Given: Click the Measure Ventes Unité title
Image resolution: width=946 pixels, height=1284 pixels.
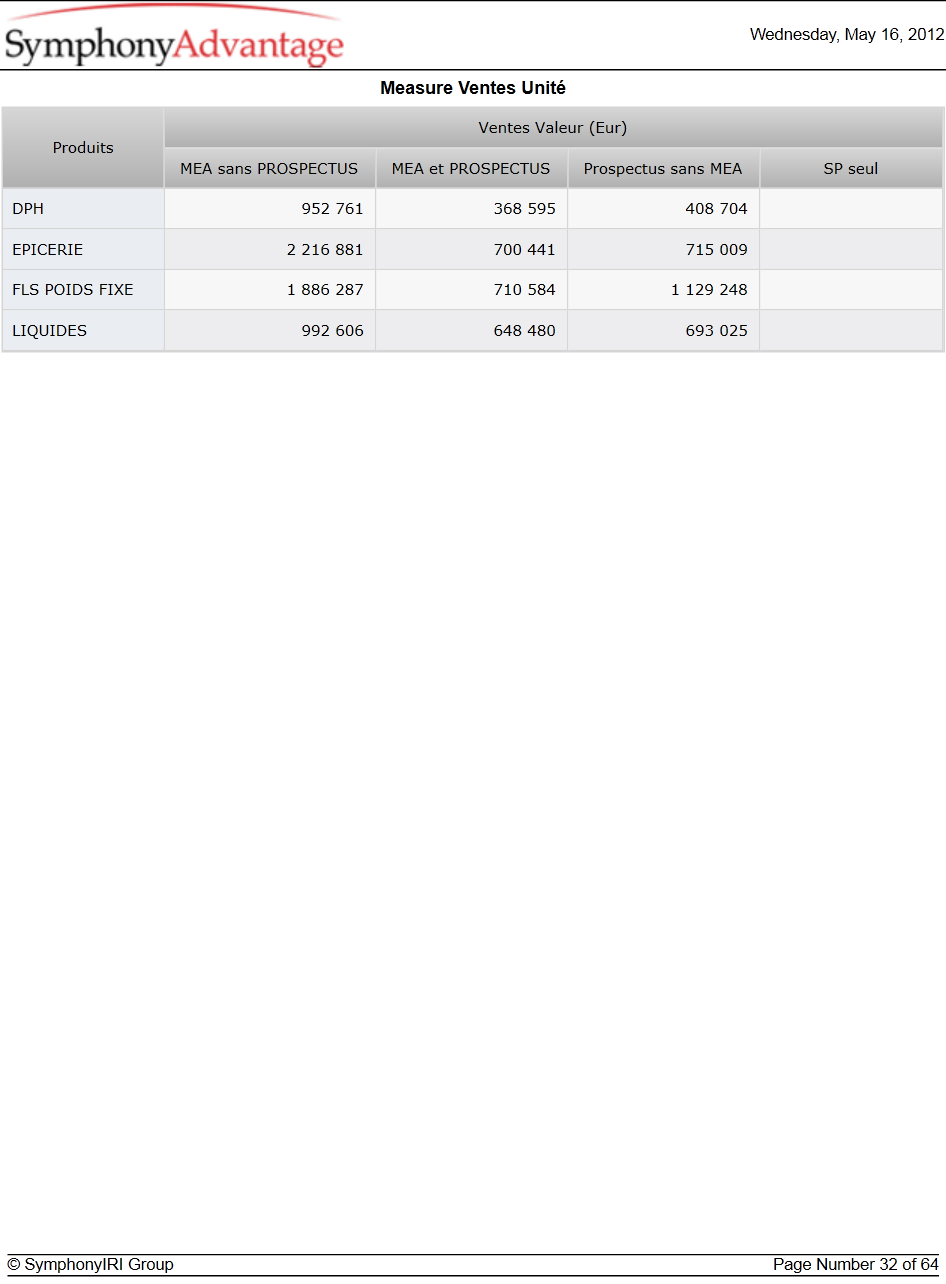Looking at the screenshot, I should [473, 88].
